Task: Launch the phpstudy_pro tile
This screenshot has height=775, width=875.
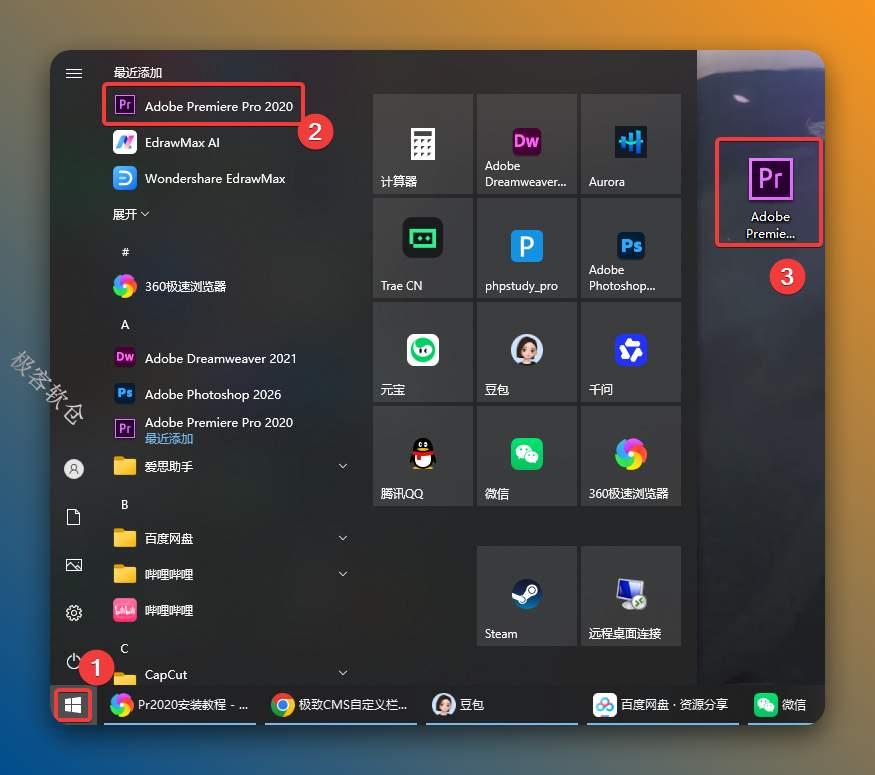Action: (x=526, y=248)
